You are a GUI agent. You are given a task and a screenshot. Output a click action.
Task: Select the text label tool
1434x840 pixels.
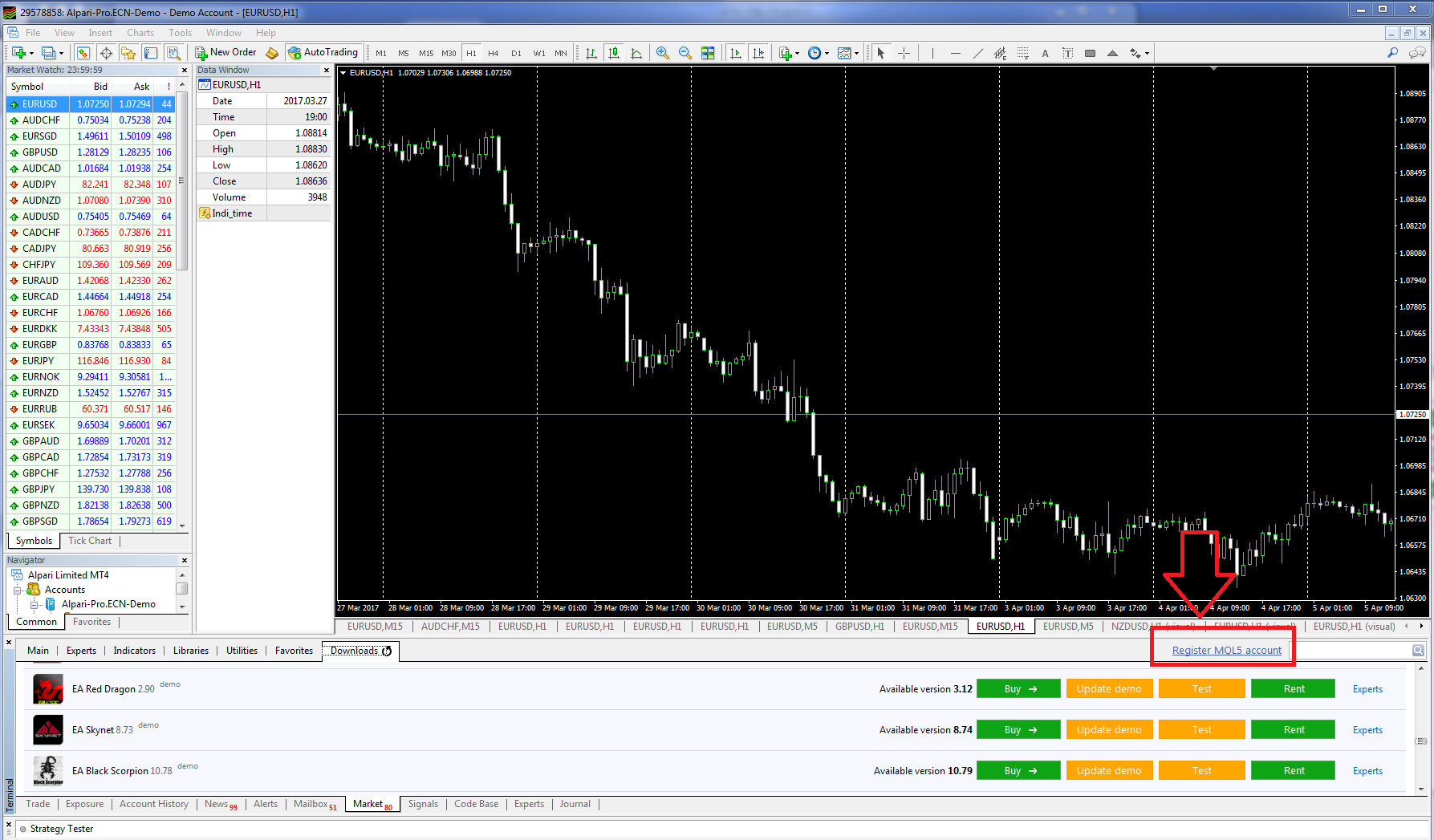(x=1067, y=53)
